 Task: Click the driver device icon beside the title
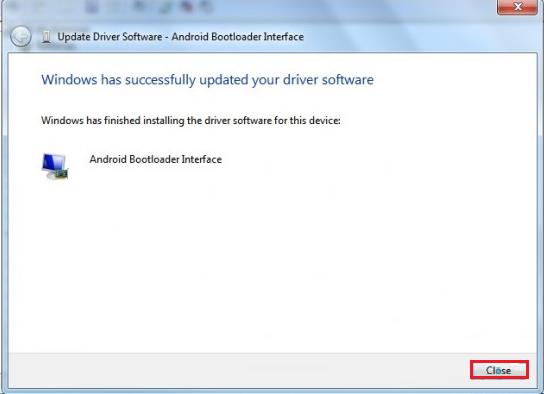(x=46, y=37)
